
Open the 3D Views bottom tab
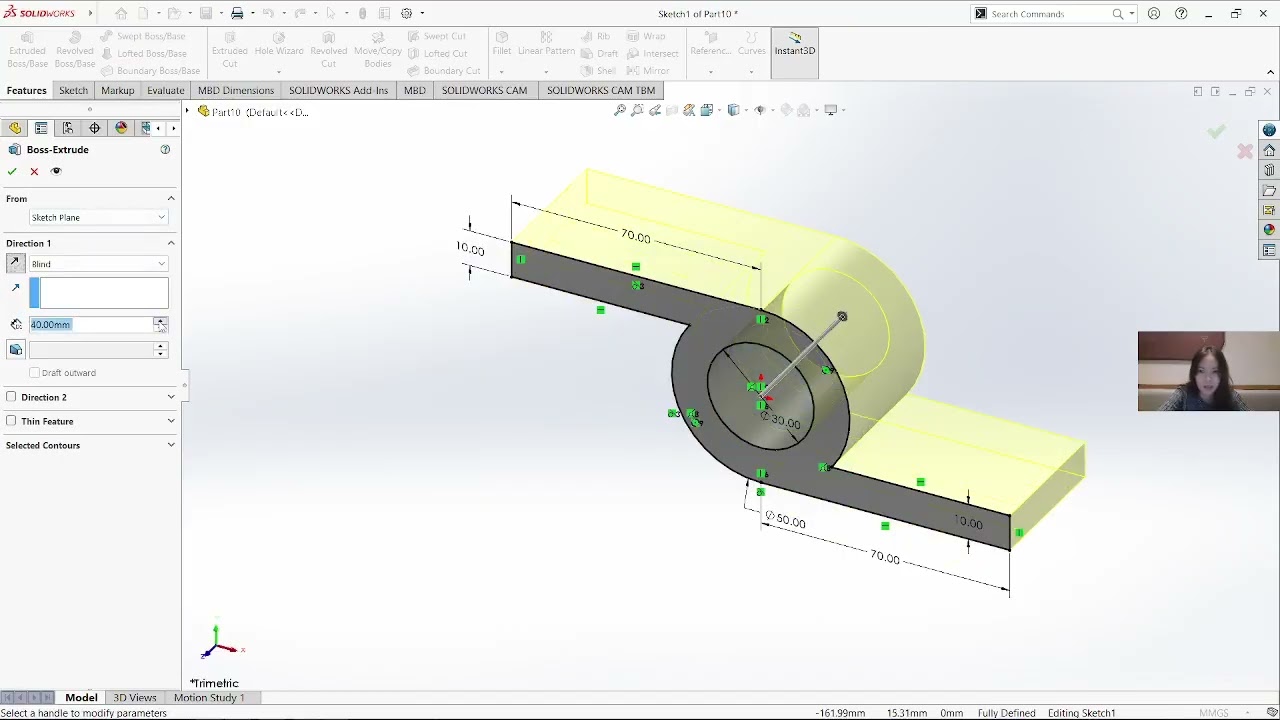[x=135, y=697]
